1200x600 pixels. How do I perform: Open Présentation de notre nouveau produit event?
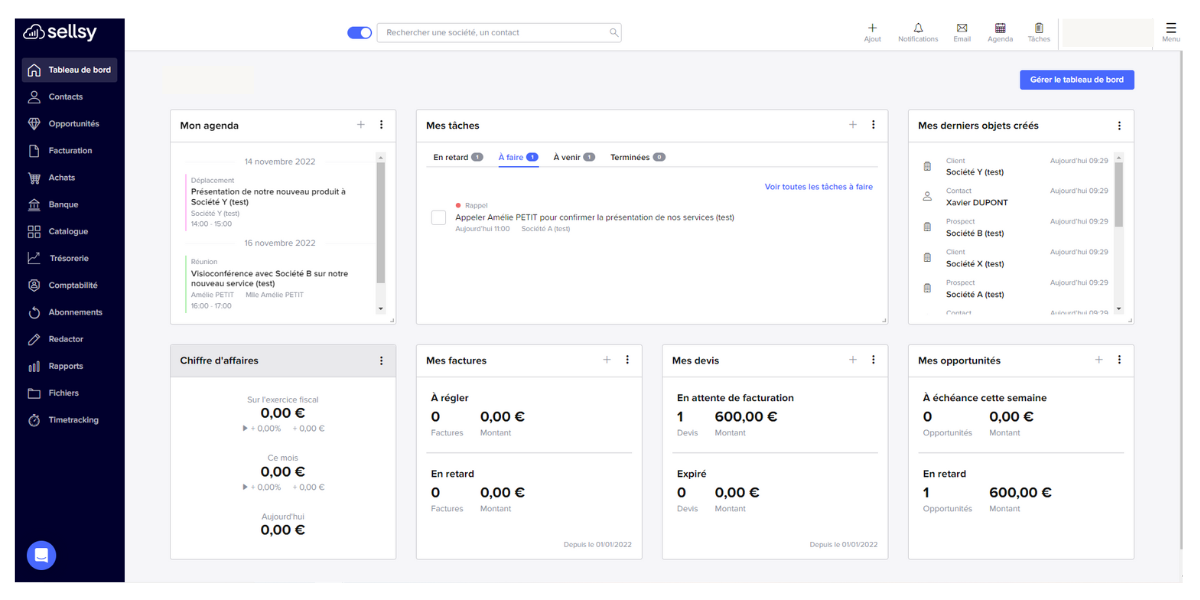click(x=268, y=197)
